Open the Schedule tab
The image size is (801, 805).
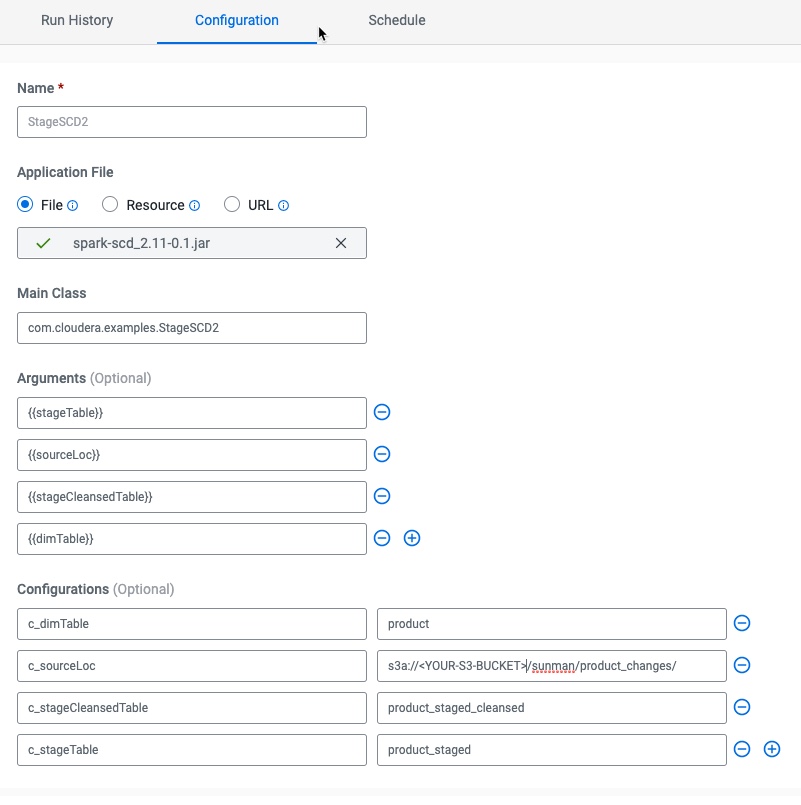click(396, 20)
